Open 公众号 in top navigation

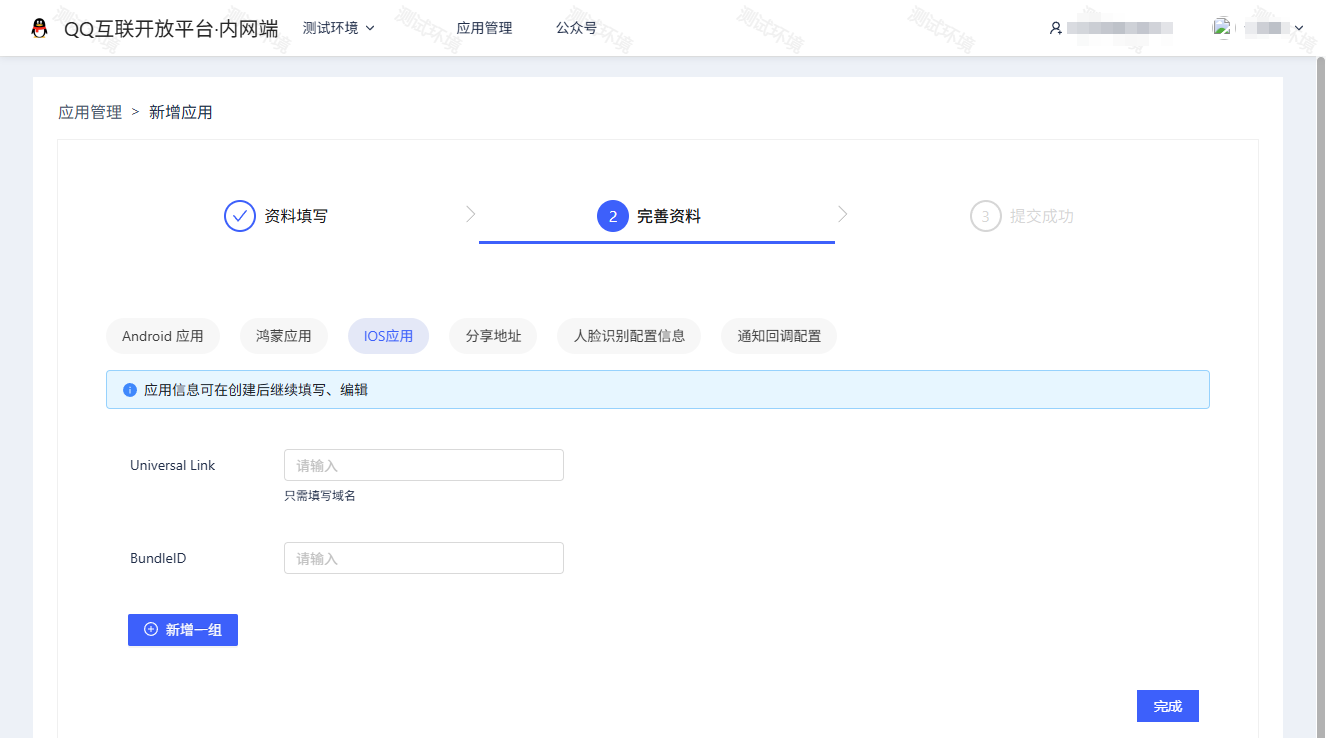tap(576, 28)
